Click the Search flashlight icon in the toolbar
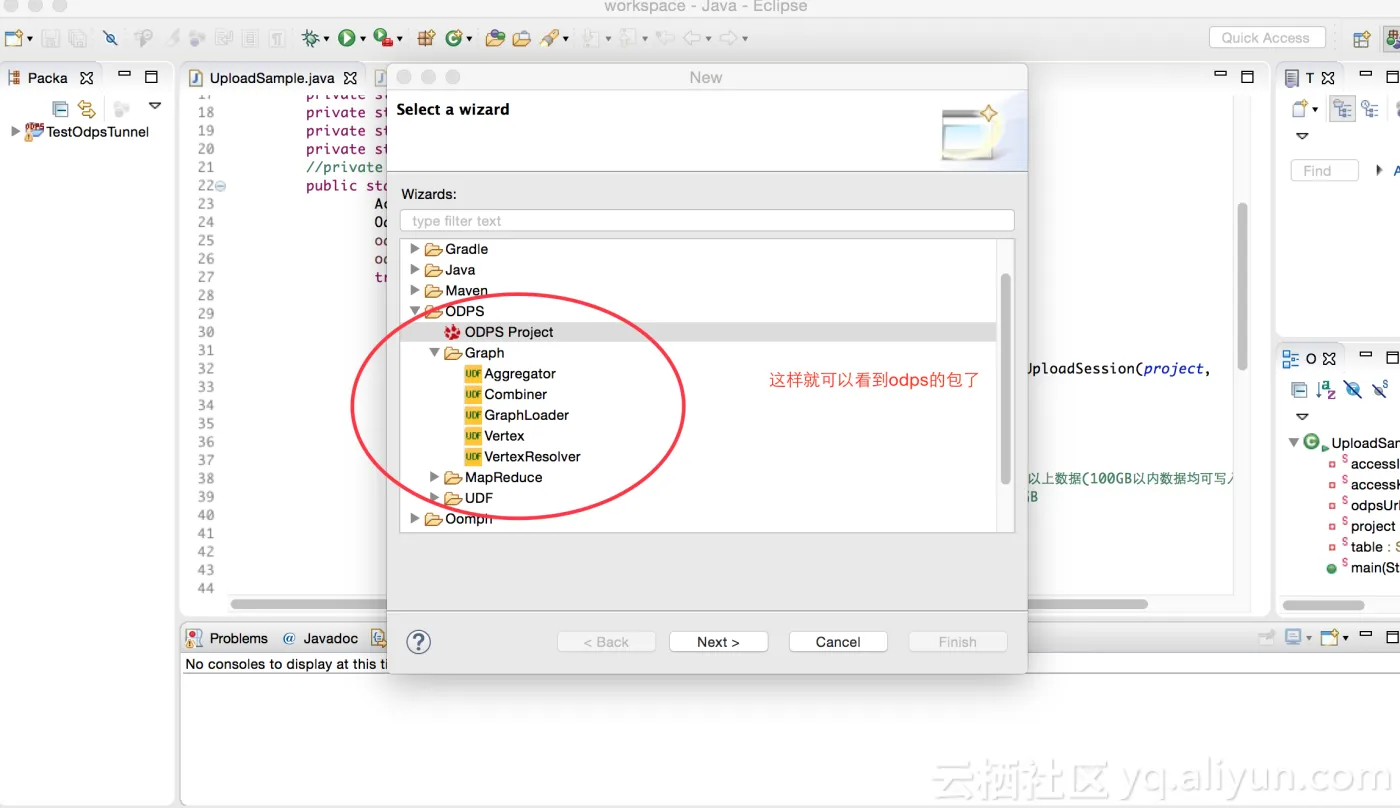This screenshot has height=808, width=1400. (x=549, y=38)
